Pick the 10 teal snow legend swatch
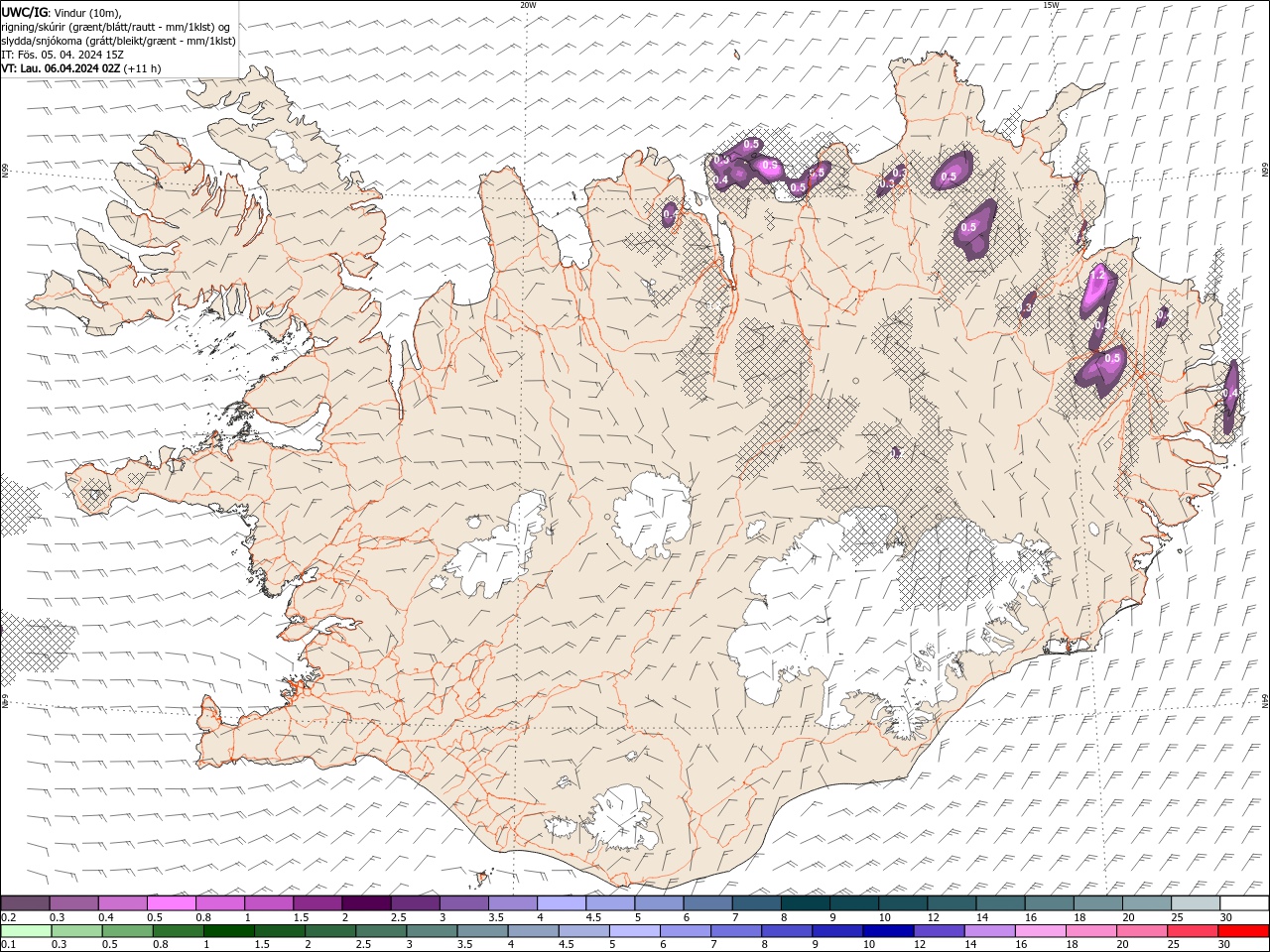The height and width of the screenshot is (952, 1270). pos(903,903)
